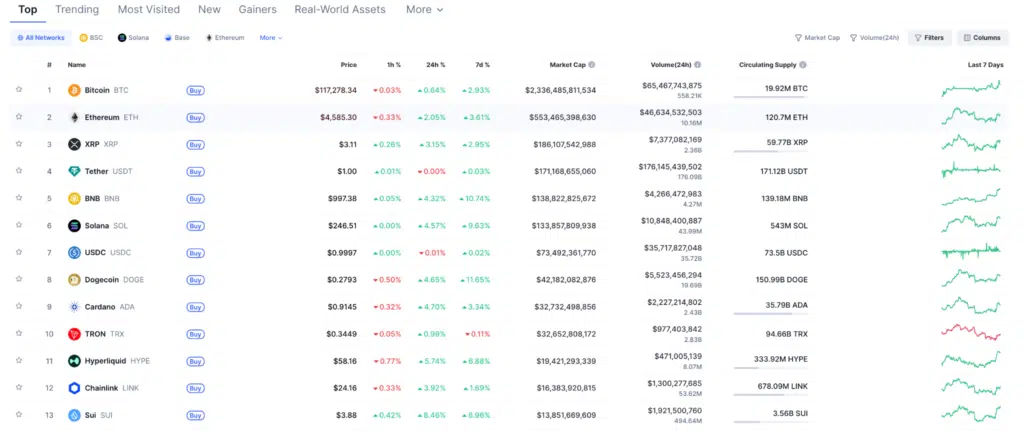Screen dimensions: 1024x431
Task: Filter by Ethereum network chip
Action: (x=225, y=38)
